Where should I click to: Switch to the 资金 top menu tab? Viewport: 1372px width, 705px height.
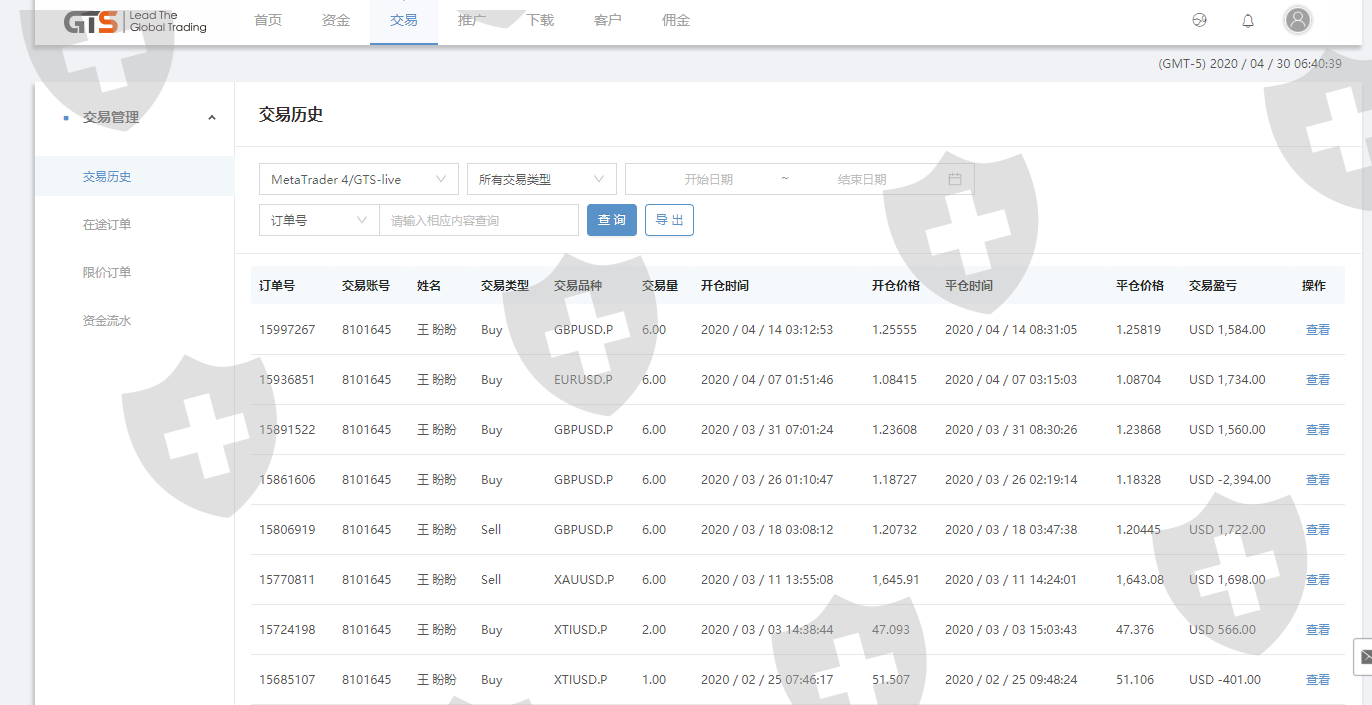pos(336,20)
